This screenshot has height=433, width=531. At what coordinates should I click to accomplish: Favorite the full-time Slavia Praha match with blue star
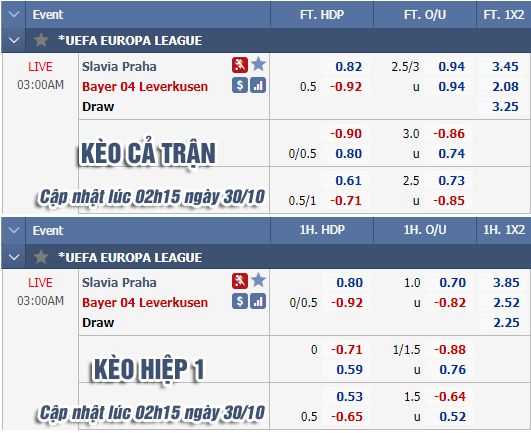258,64
